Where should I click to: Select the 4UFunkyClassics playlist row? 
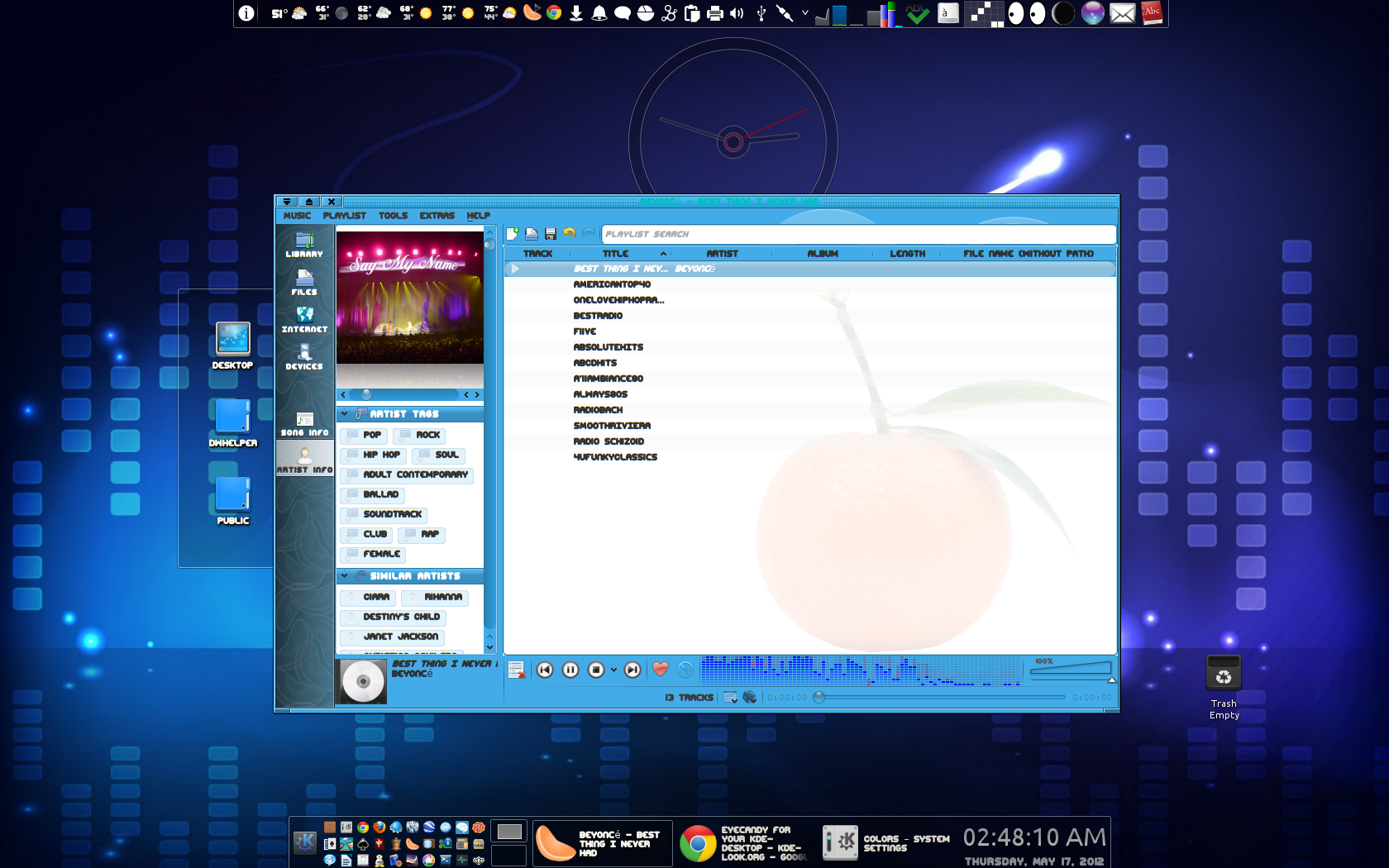(x=810, y=457)
